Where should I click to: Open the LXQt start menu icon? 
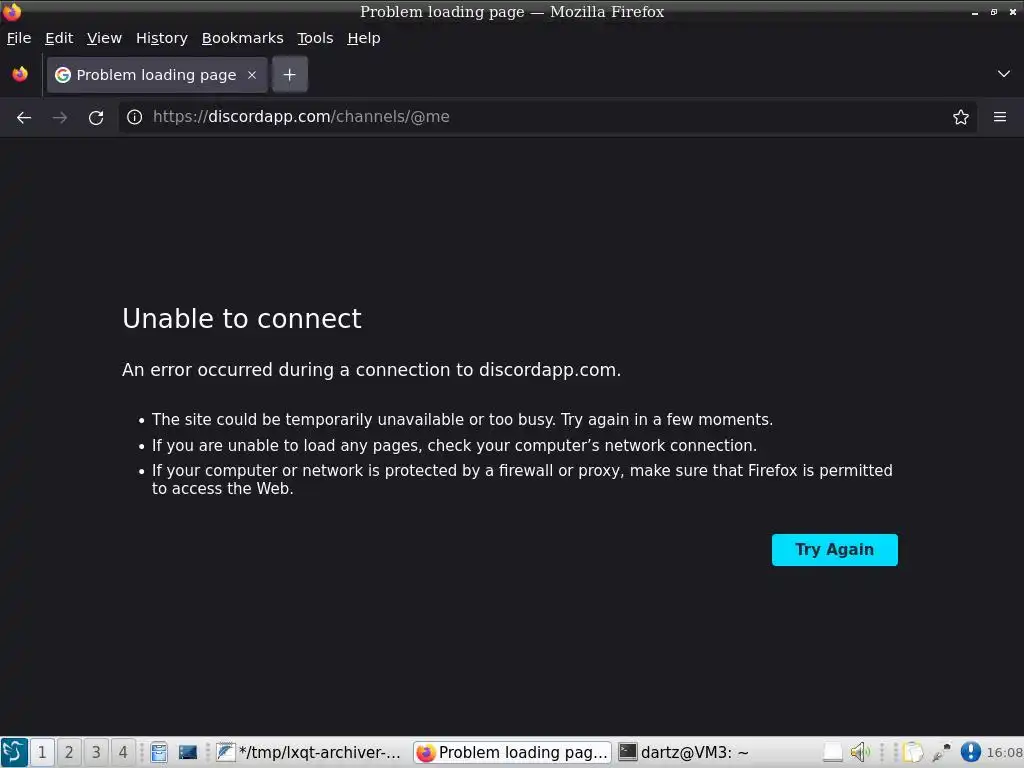coord(14,752)
